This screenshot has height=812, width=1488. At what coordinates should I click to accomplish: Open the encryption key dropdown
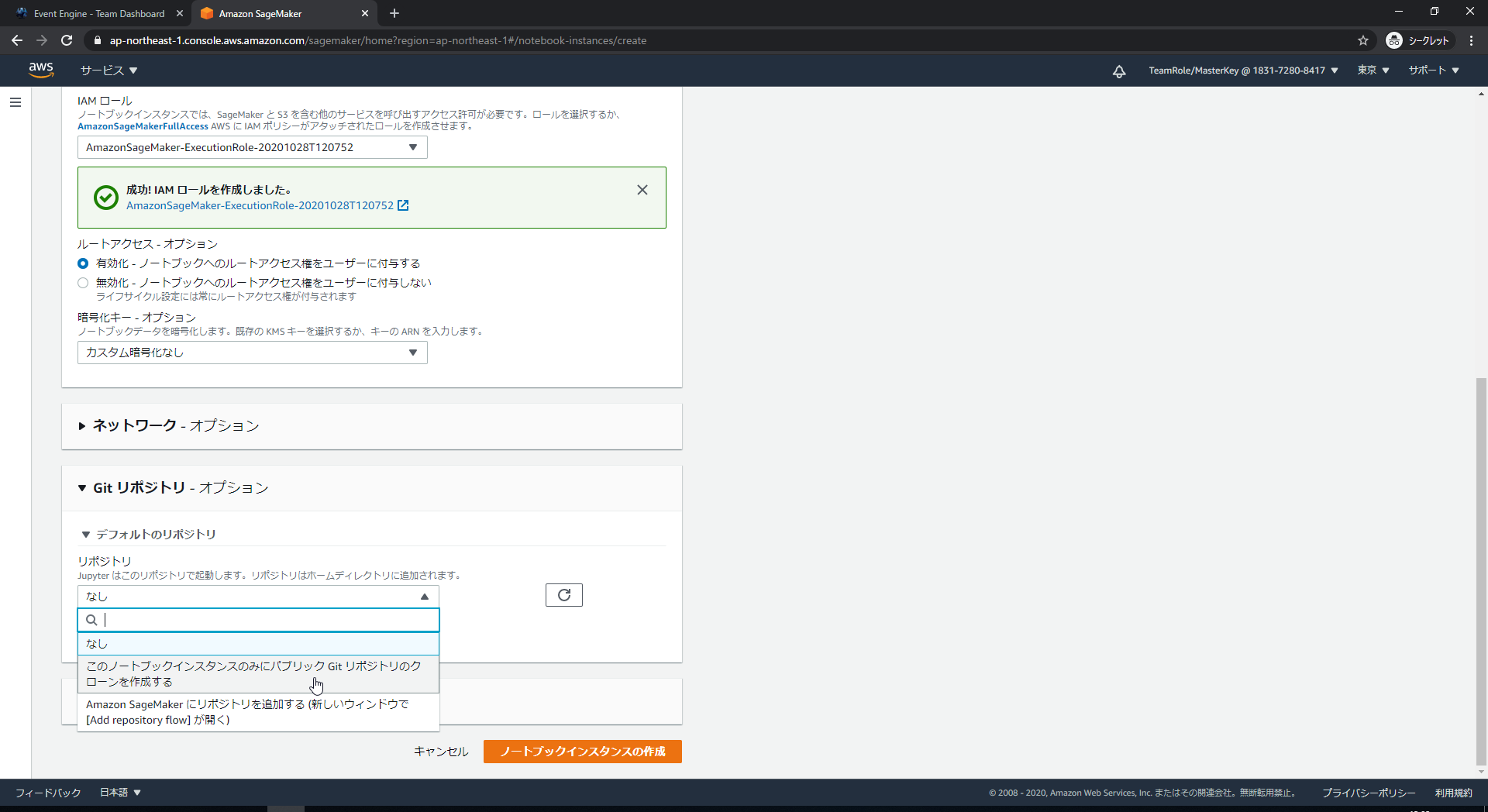(253, 353)
